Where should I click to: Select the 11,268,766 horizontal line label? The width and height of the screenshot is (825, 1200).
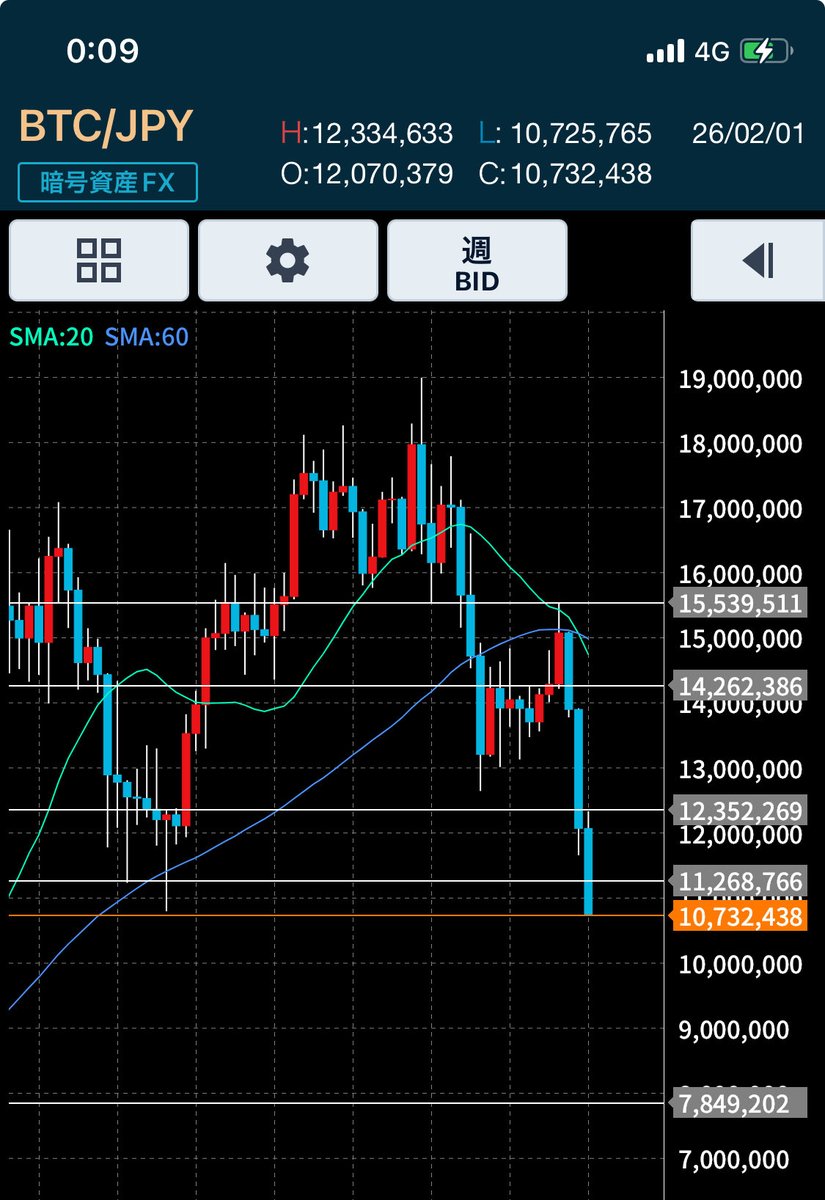click(x=739, y=881)
